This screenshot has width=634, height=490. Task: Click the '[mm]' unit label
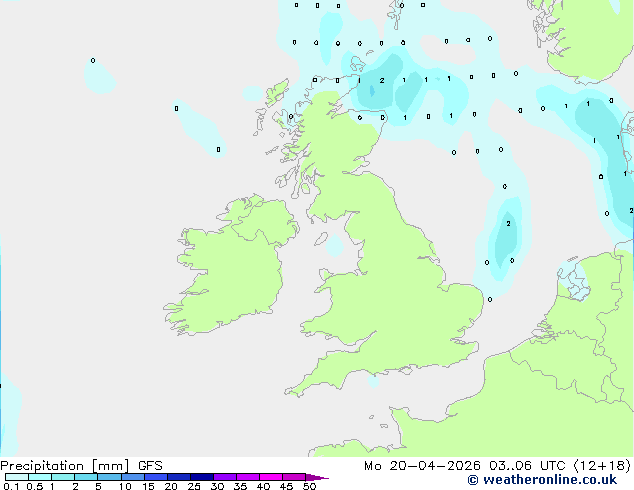[111, 466]
